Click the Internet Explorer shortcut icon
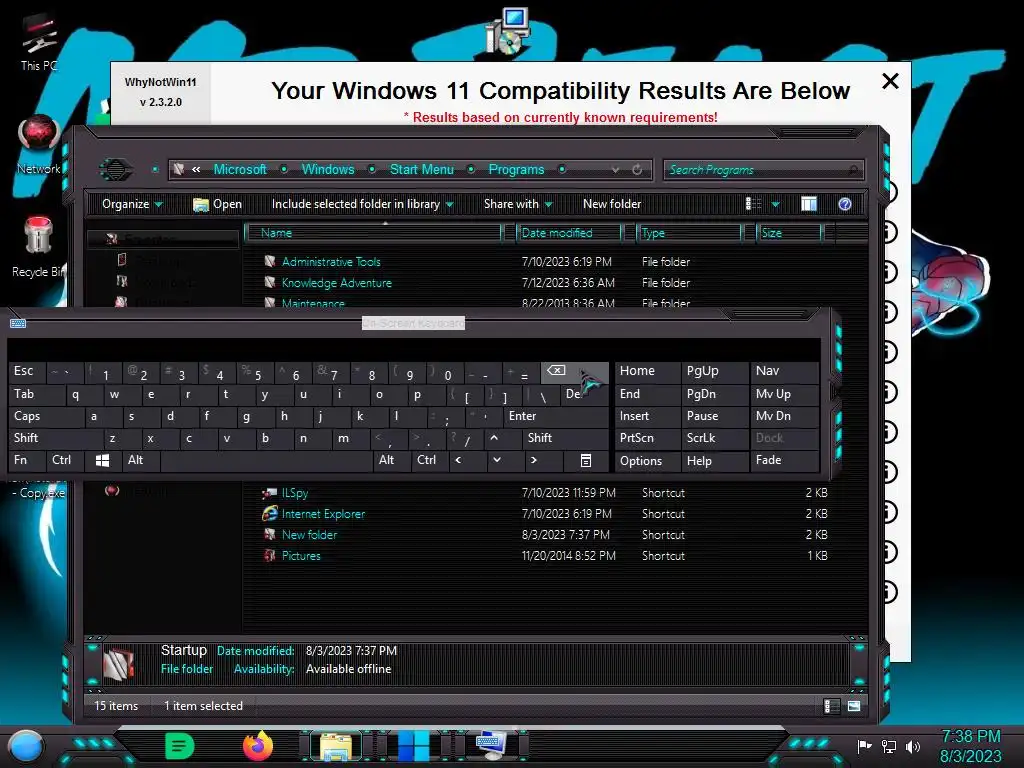This screenshot has width=1024, height=768. (269, 514)
